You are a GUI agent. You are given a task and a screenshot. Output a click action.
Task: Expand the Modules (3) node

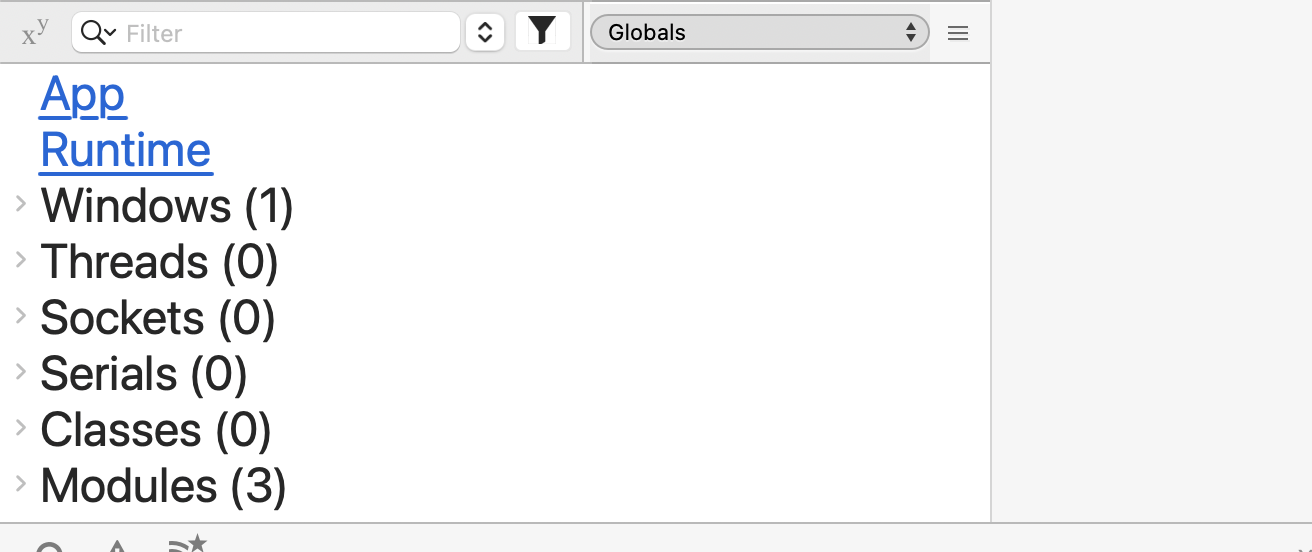pyautogui.click(x=20, y=484)
